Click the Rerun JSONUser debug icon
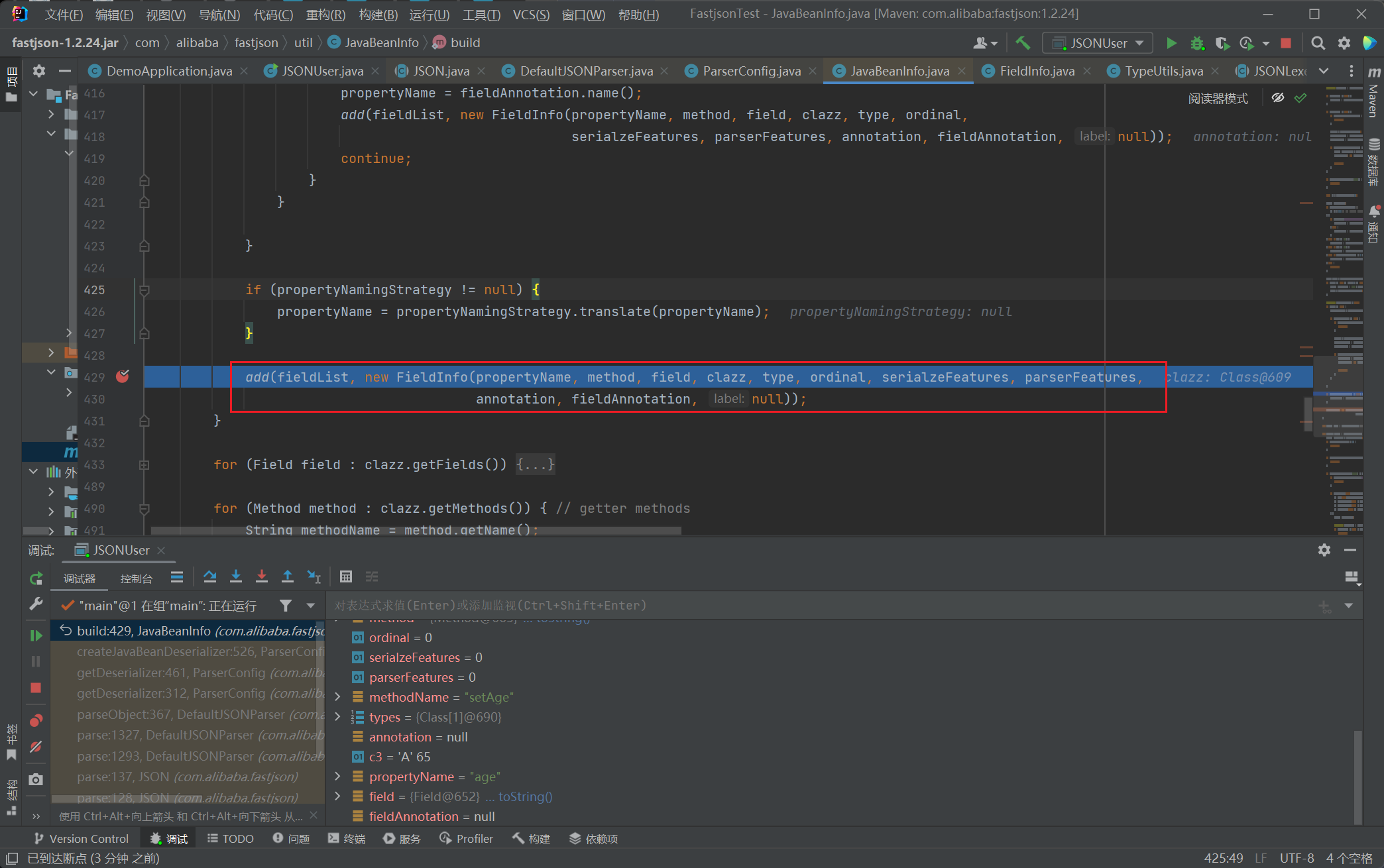The image size is (1384, 868). pyautogui.click(x=36, y=578)
